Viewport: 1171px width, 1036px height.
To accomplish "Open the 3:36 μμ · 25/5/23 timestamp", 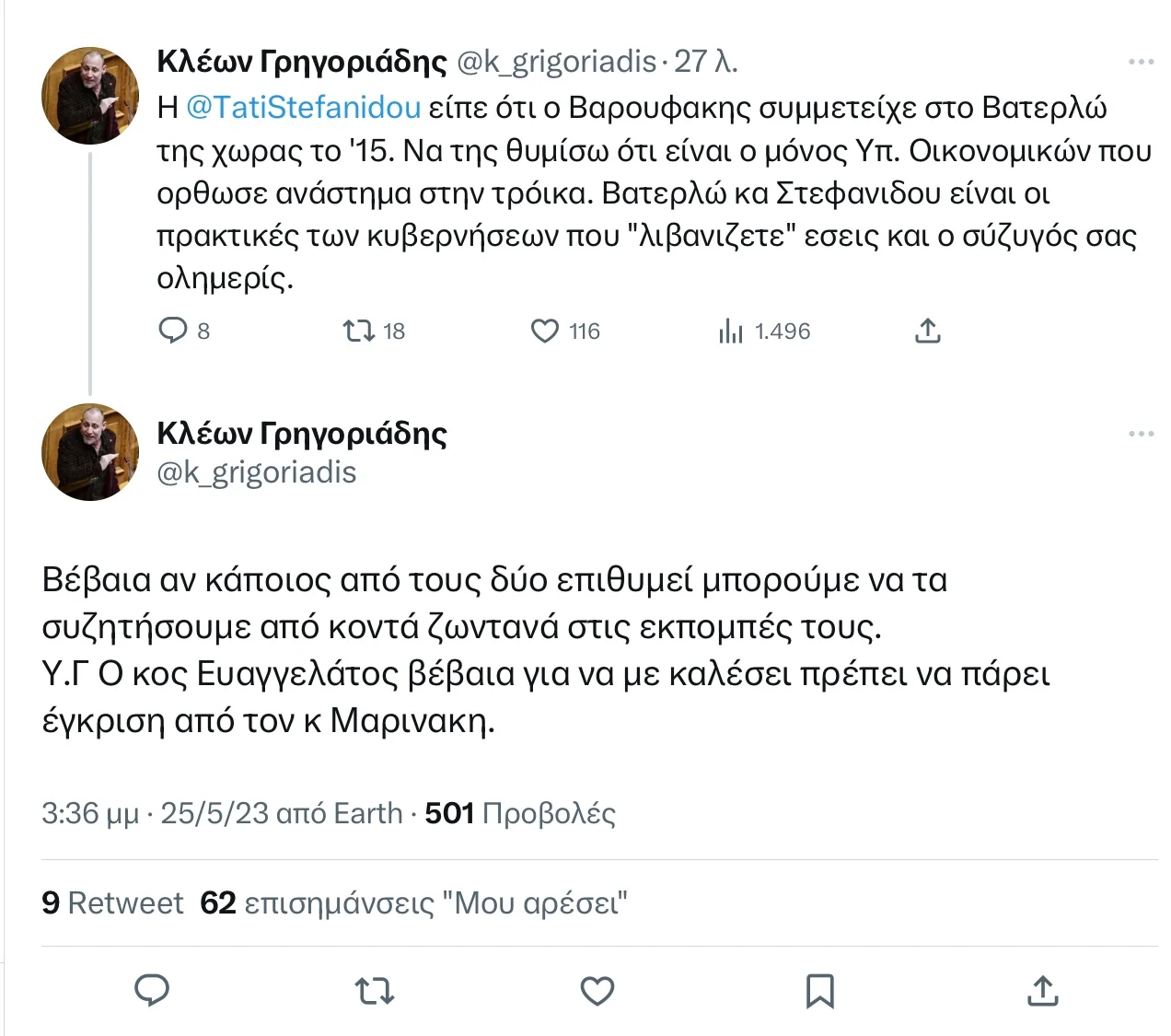I will pyautogui.click(x=157, y=813).
